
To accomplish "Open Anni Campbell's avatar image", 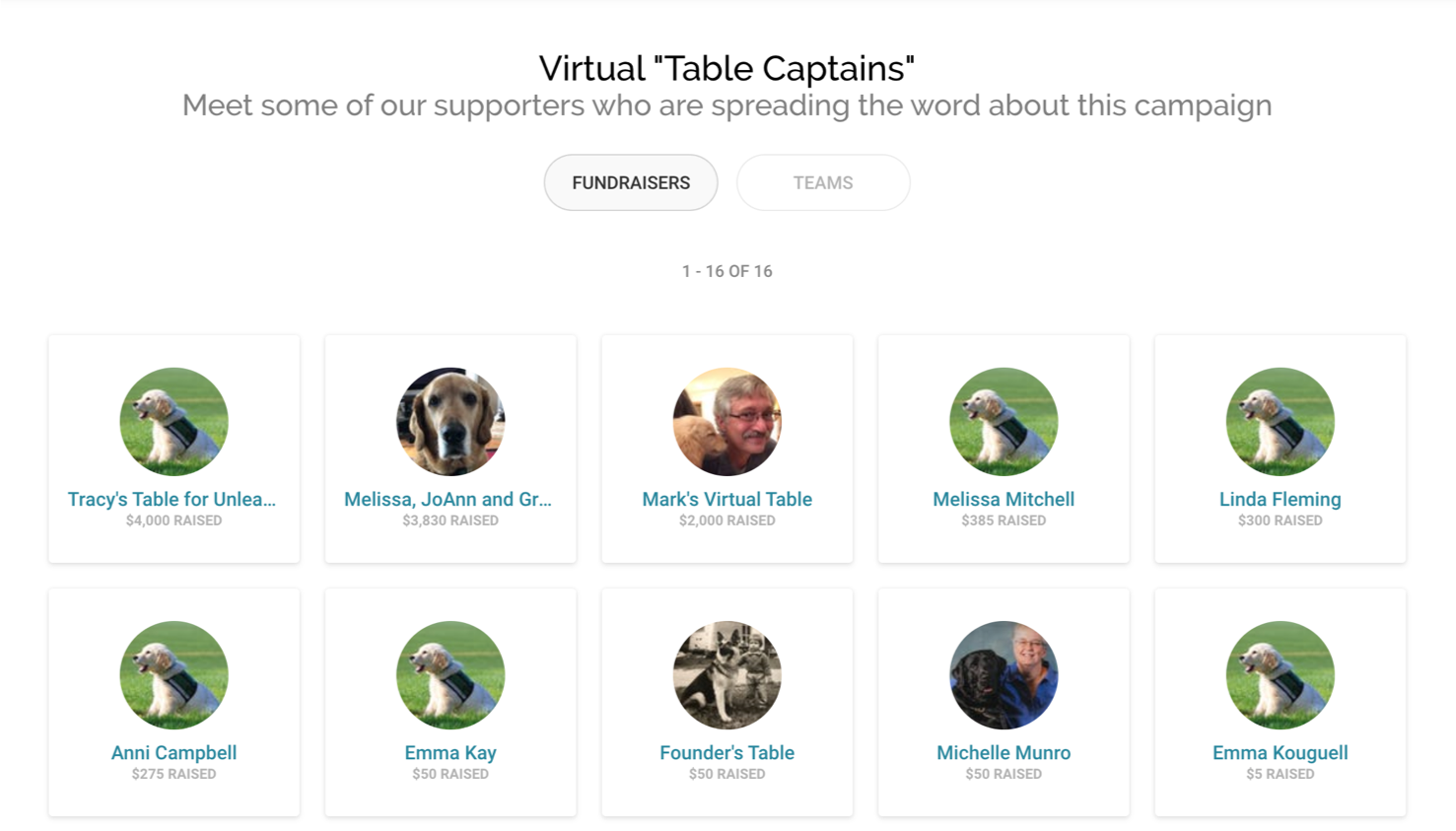I will (x=173, y=675).
